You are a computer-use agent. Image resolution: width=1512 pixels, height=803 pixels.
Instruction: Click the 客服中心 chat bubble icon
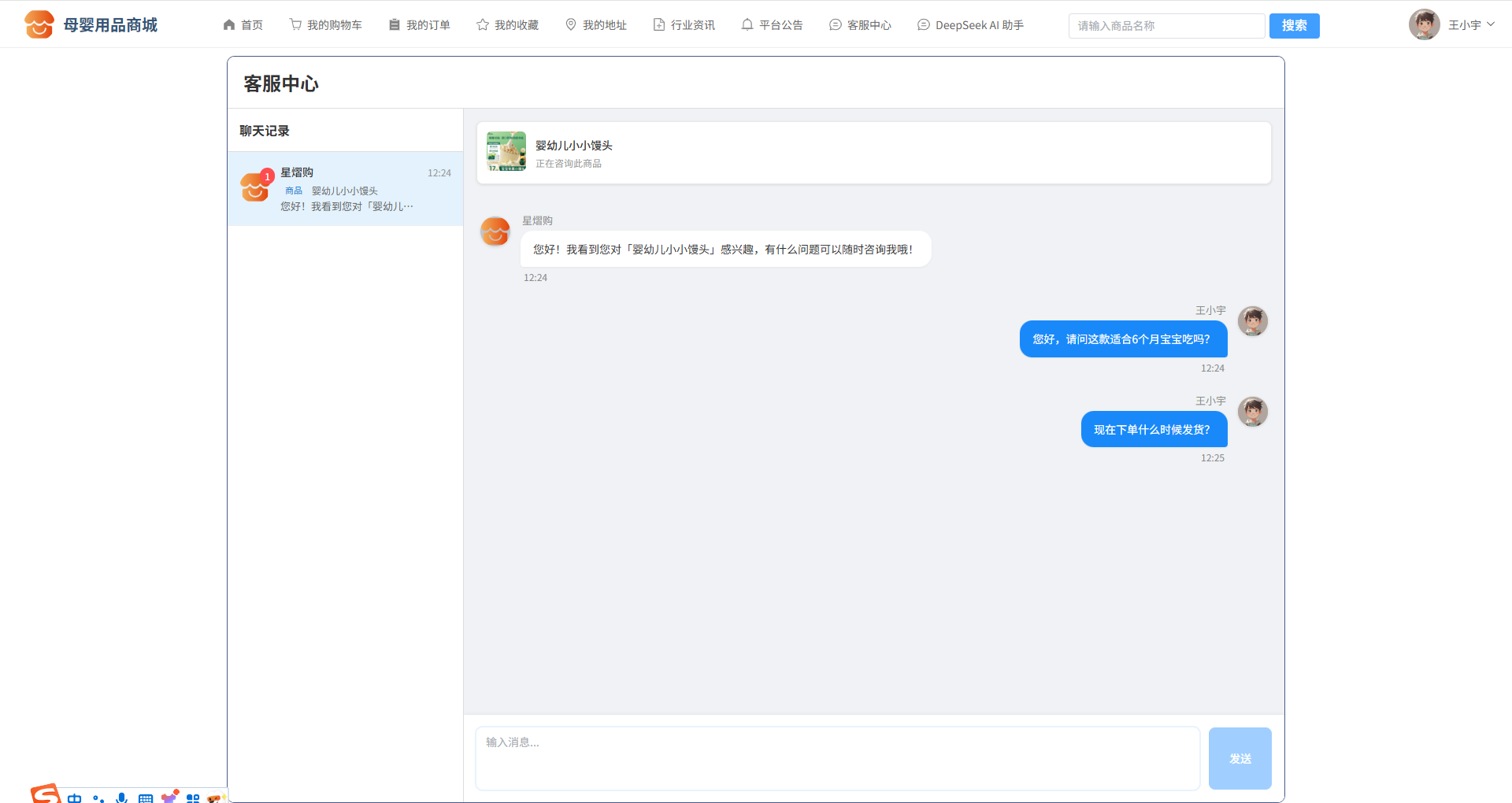tap(836, 25)
